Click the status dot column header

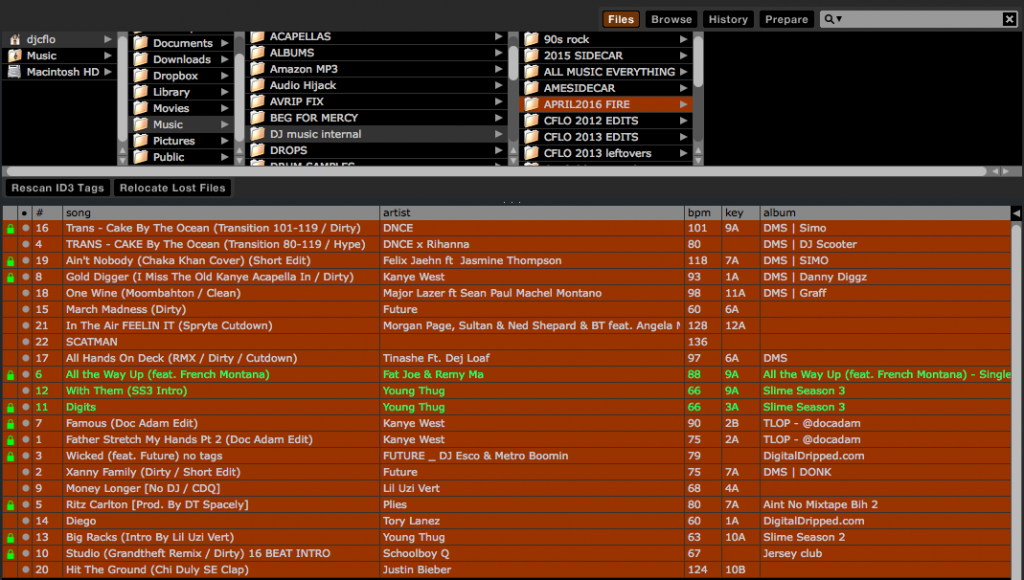point(25,213)
